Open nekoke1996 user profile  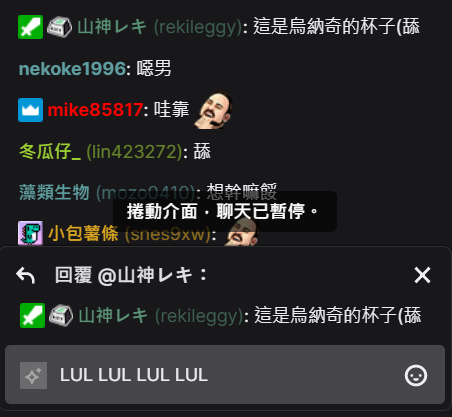tap(72, 69)
